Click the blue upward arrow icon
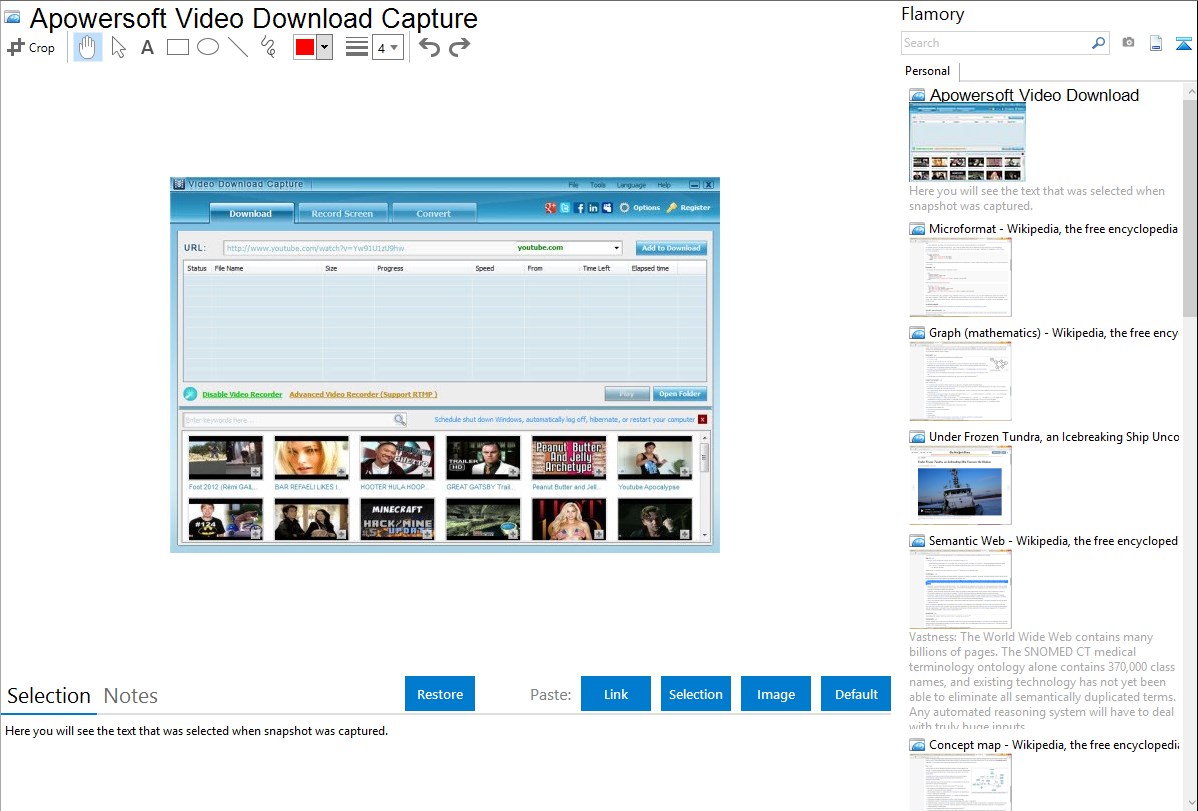Screen dimensions: 1198x811 click(x=1183, y=43)
